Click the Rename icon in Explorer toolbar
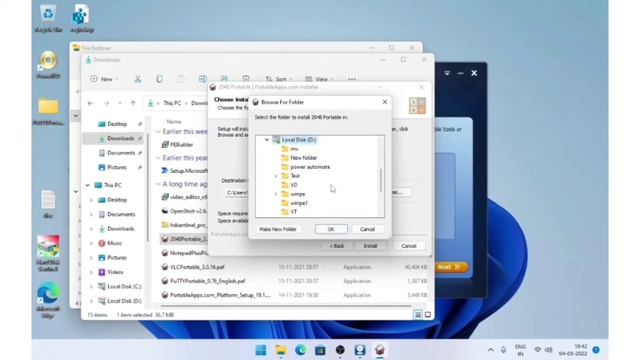640x360 pixels. pyautogui.click(x=202, y=79)
